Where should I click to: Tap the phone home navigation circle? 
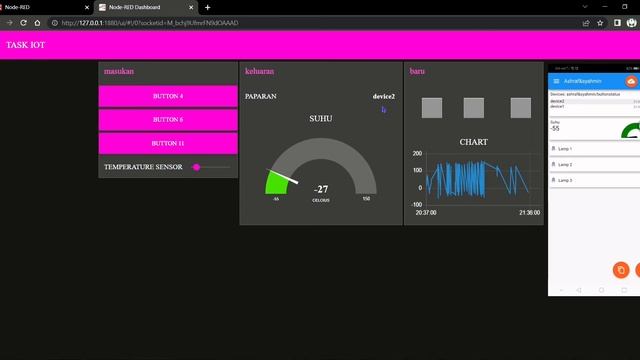pos(601,290)
